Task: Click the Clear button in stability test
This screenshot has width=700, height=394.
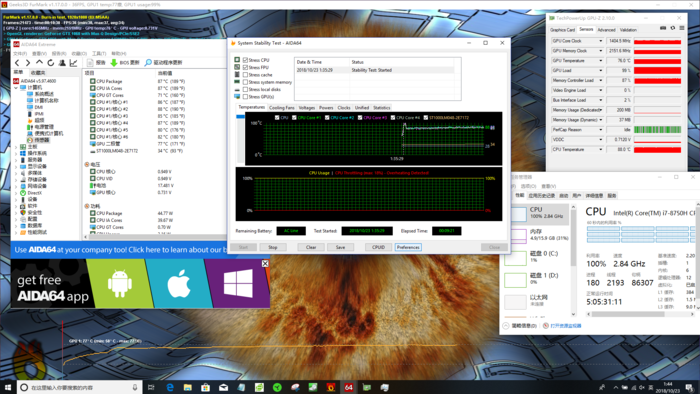Action: [x=311, y=247]
